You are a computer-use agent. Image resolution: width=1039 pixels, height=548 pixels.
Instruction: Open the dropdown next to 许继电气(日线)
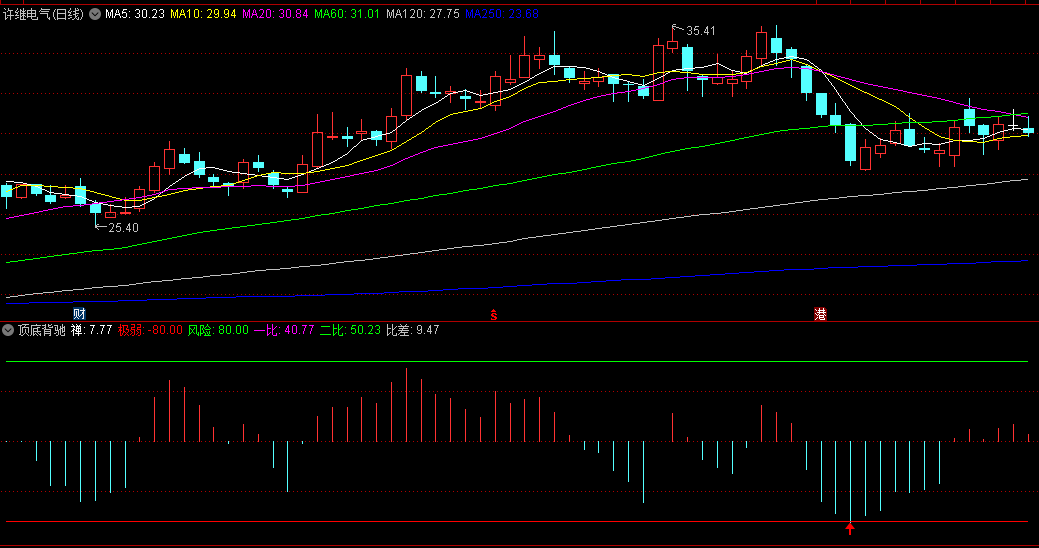click(95, 14)
